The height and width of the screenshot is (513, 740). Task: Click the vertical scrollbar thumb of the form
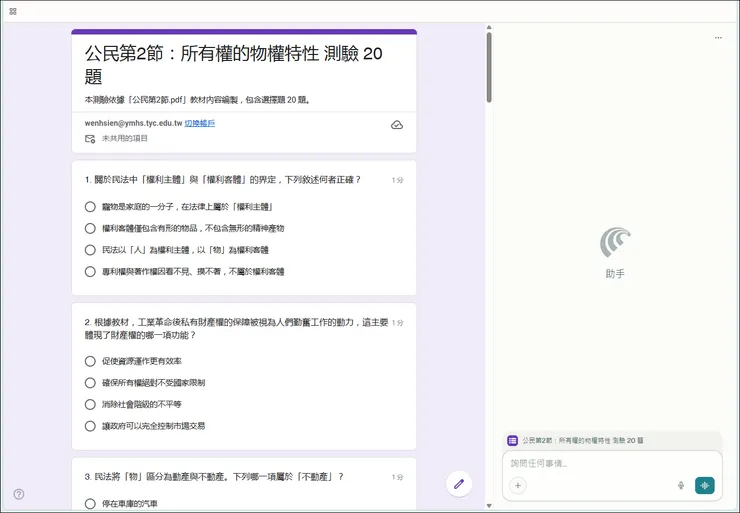(489, 67)
